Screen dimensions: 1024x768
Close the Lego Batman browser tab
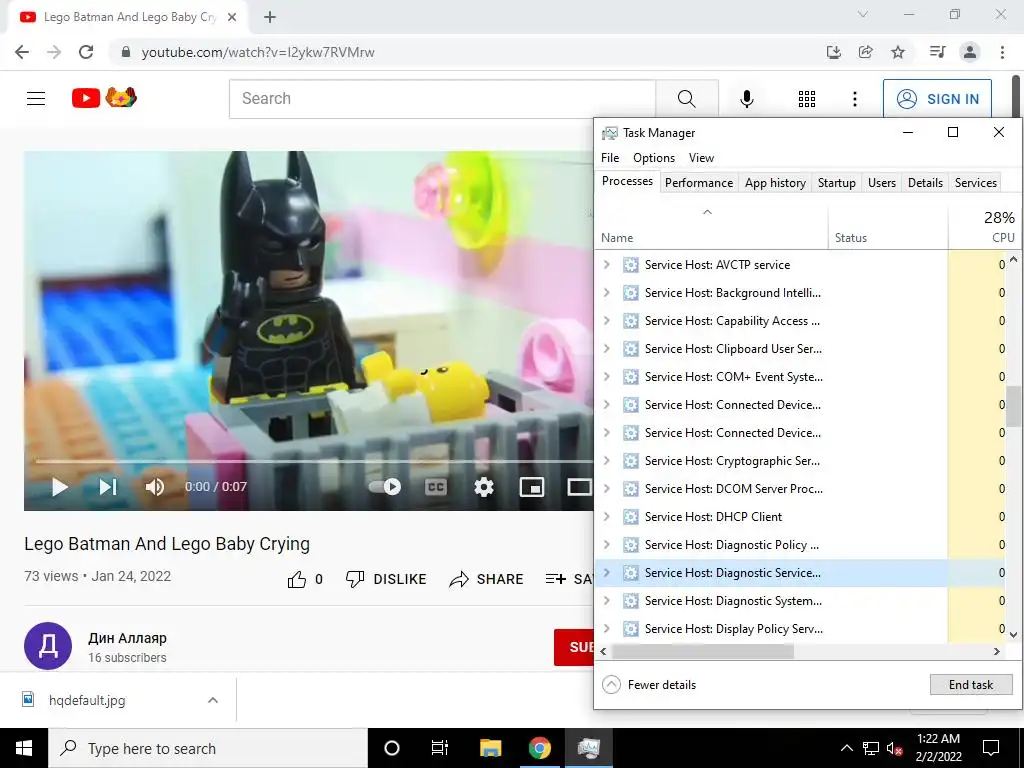(232, 17)
